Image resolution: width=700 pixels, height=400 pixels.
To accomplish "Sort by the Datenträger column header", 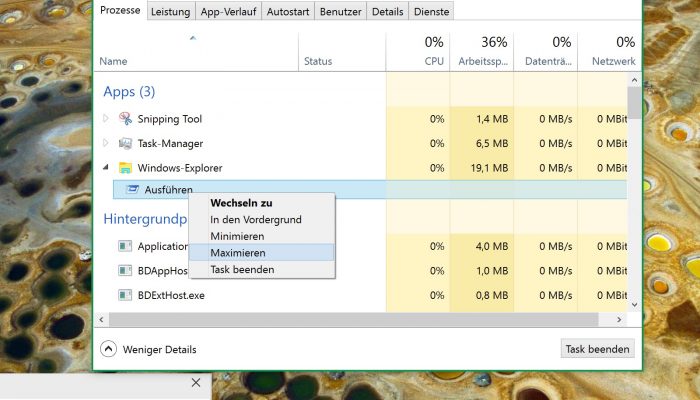I will click(x=546, y=52).
